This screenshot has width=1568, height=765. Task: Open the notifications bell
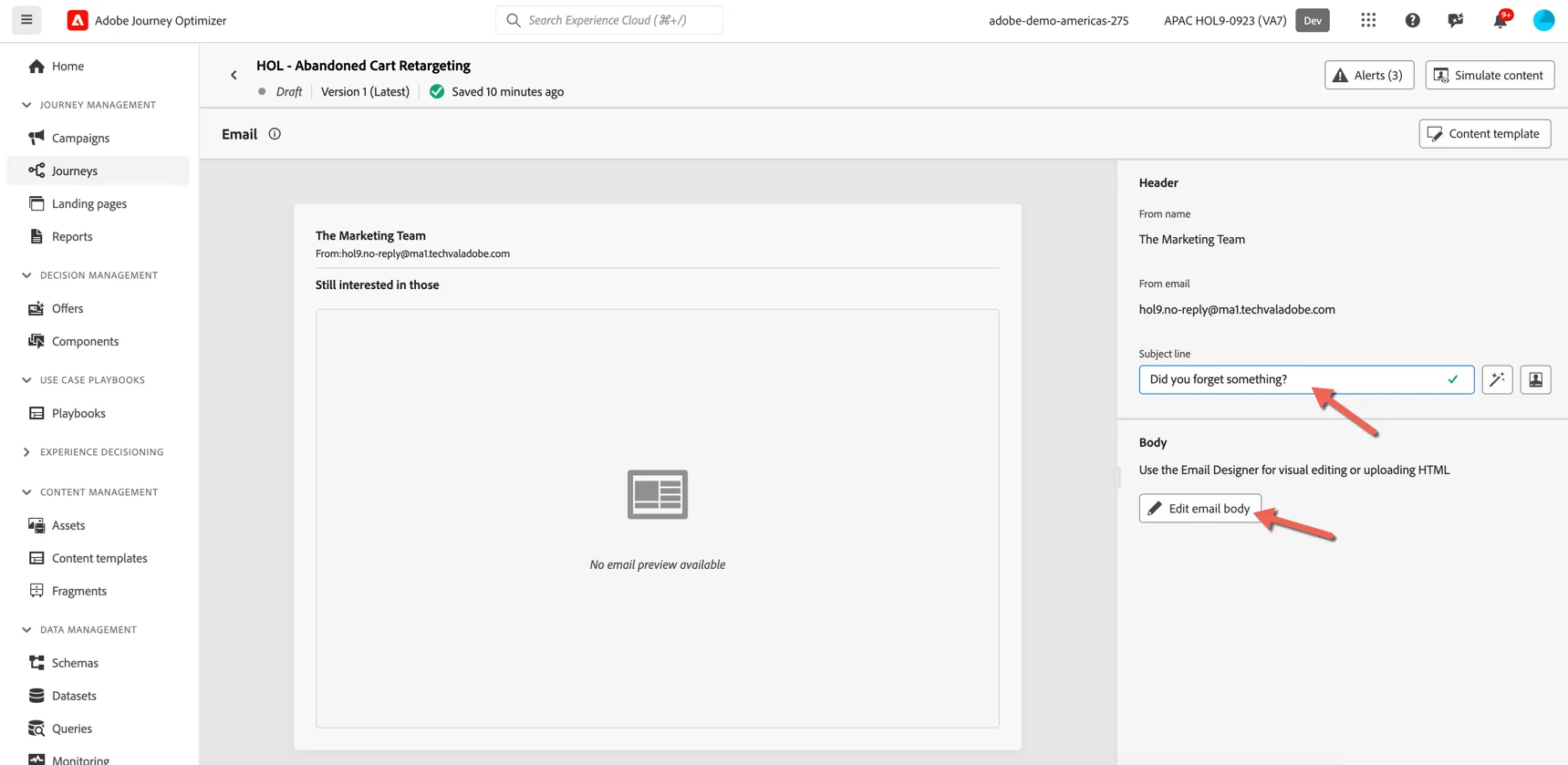pos(1501,20)
